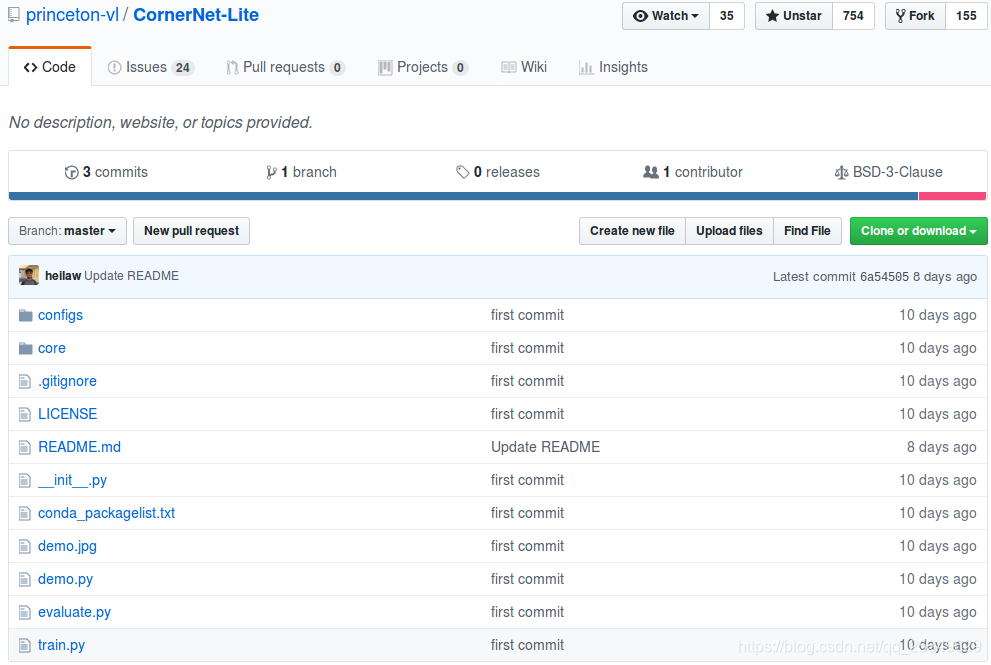
Task: Click New pull request button
Action: pyautogui.click(x=192, y=231)
